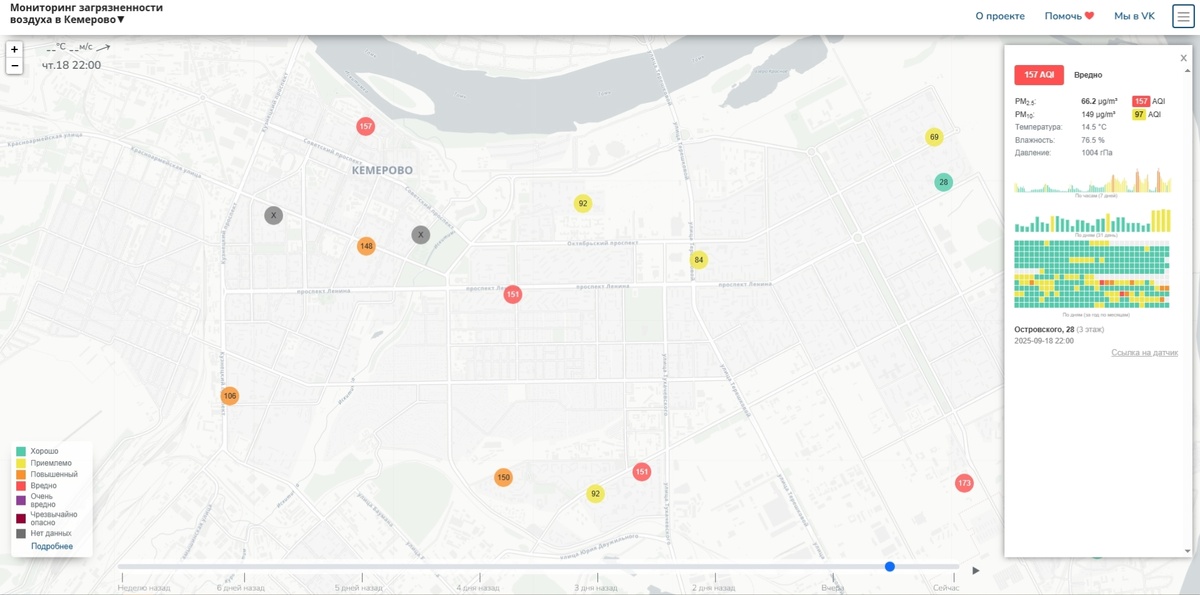Screen dimensions: 1200x595
Task: Select the orange 106 sensor marker
Action: (230, 396)
